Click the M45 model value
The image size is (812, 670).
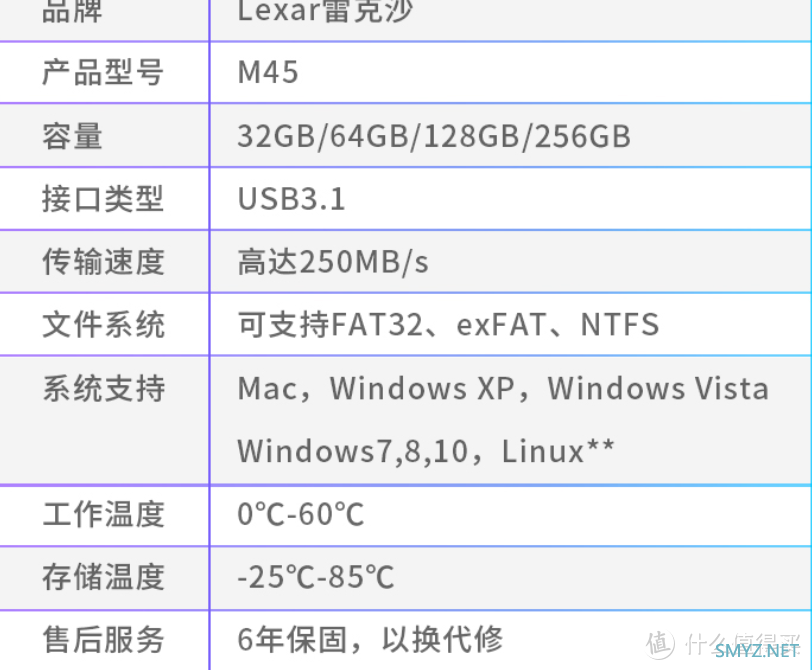click(268, 72)
